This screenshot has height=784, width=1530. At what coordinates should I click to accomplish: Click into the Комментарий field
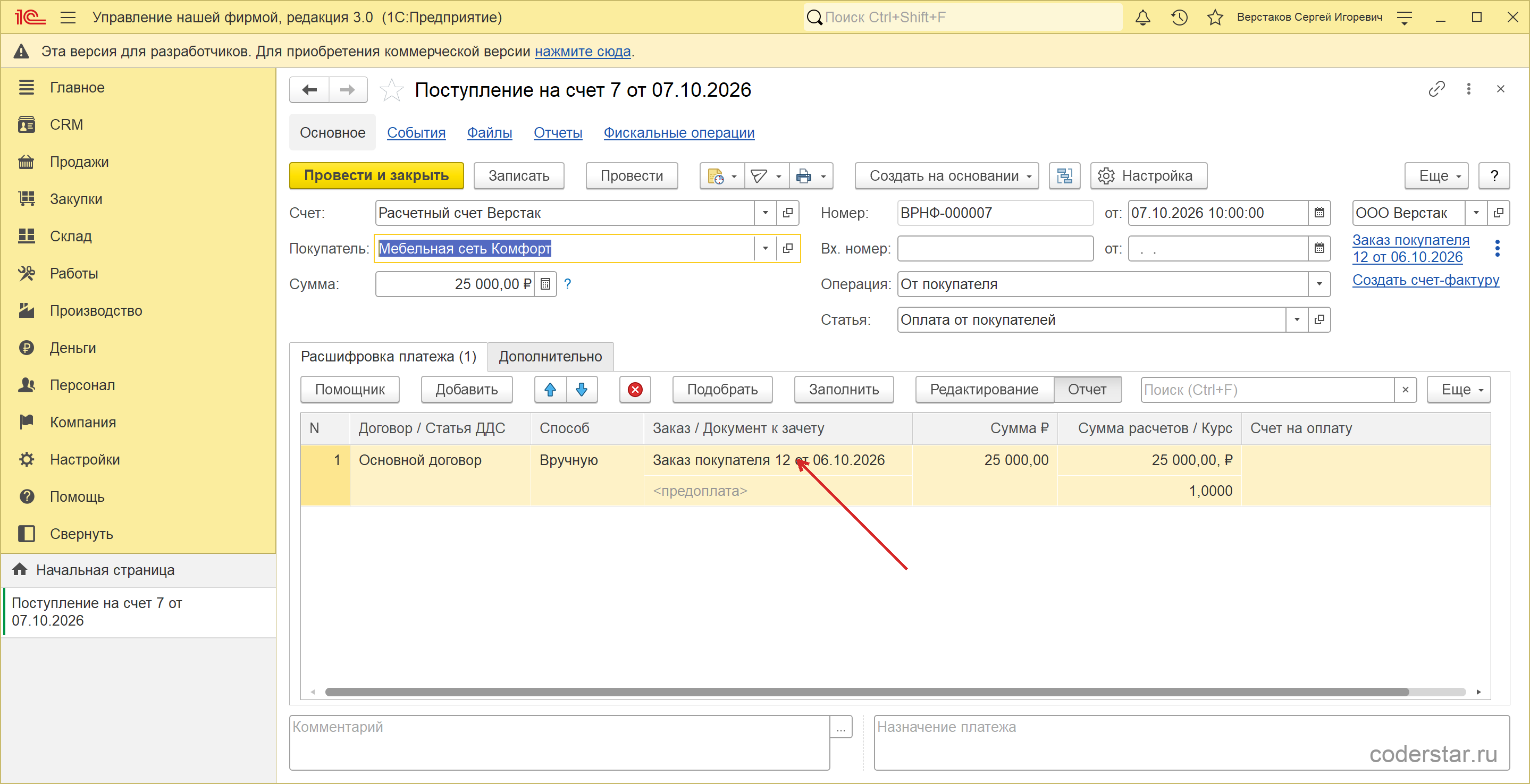pos(559,743)
